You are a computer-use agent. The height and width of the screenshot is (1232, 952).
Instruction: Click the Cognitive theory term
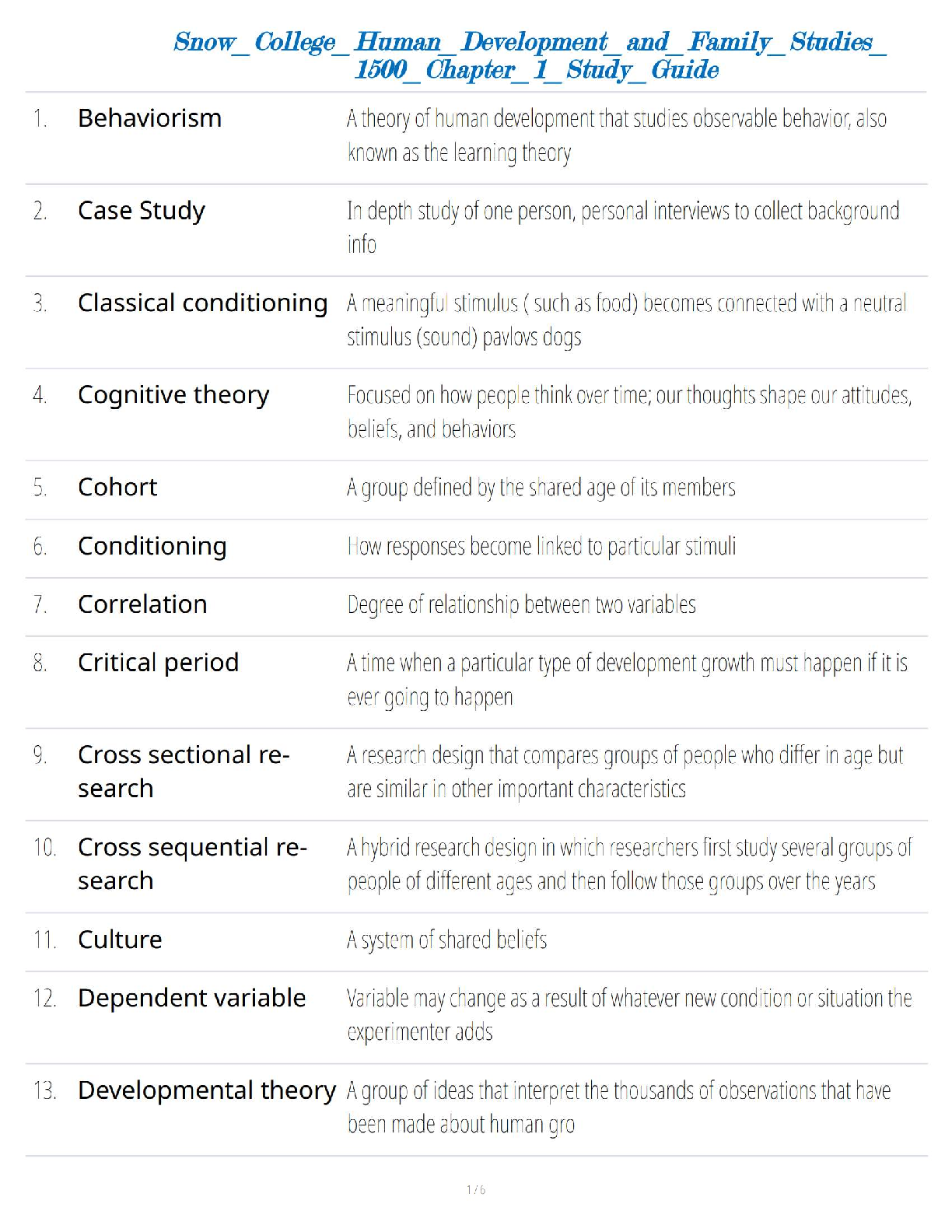tap(173, 395)
